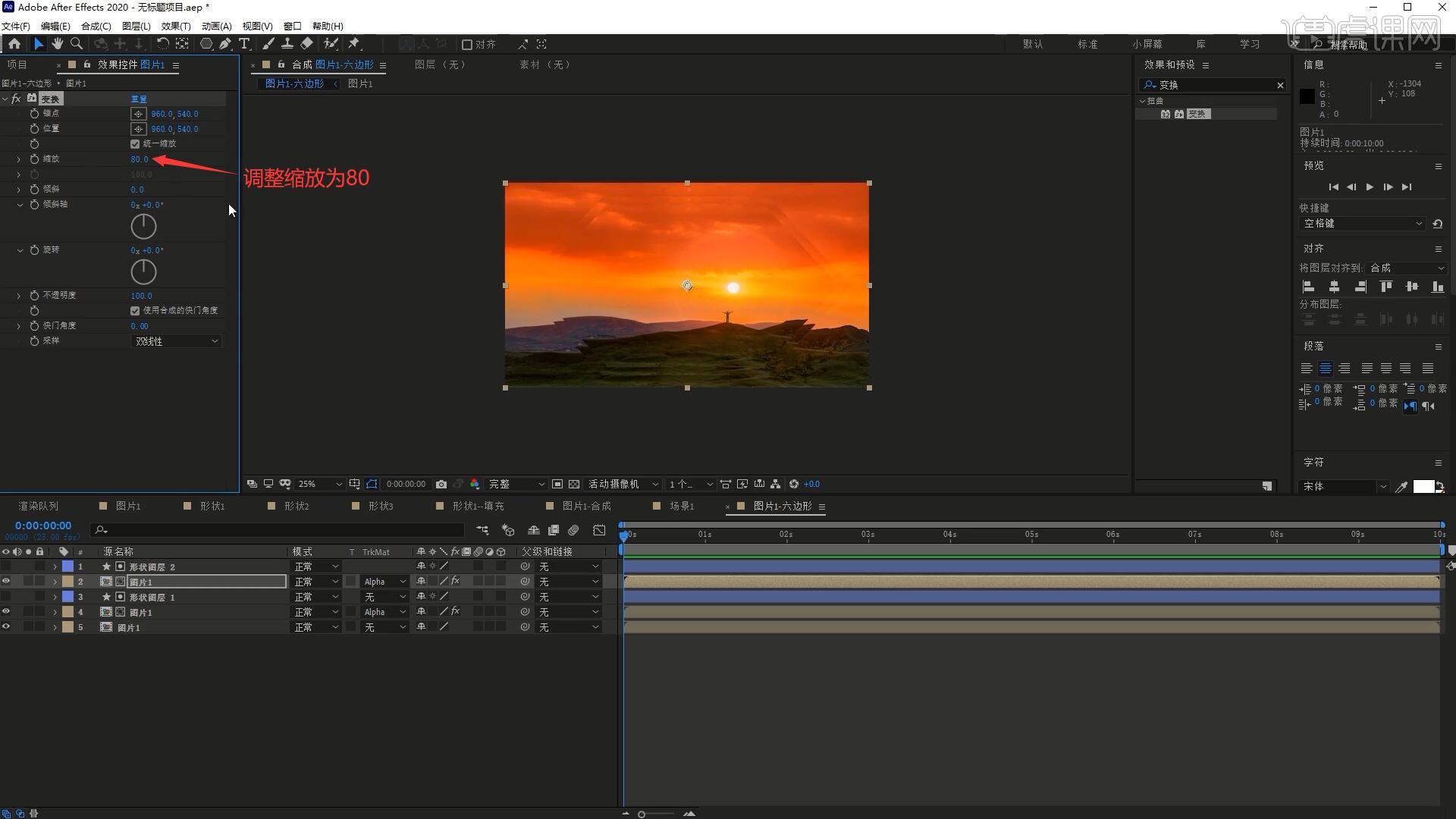Toggle the uniform scale checkbox
1456x819 pixels.
(135, 144)
